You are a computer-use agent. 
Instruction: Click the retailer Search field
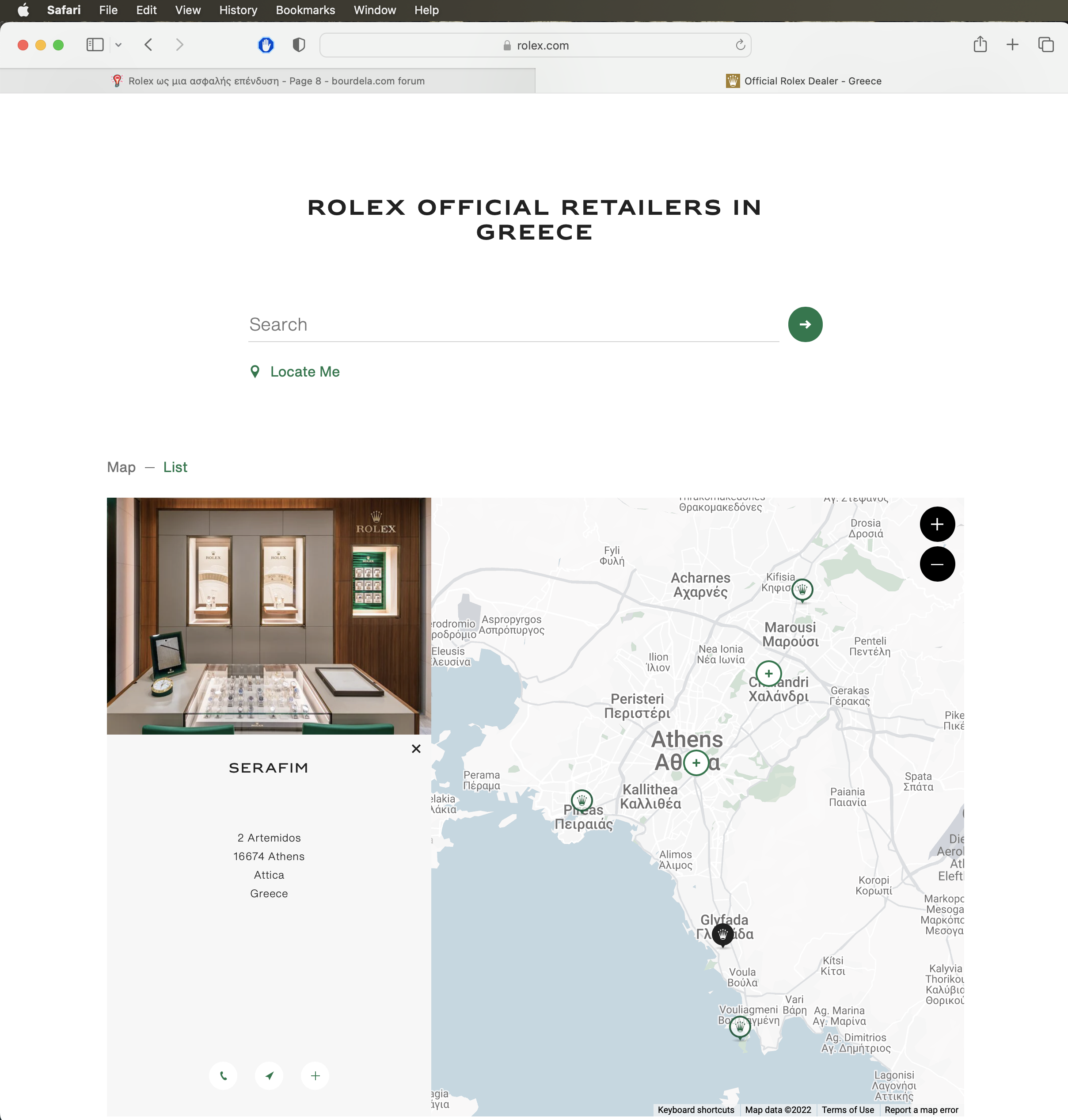[x=513, y=324]
